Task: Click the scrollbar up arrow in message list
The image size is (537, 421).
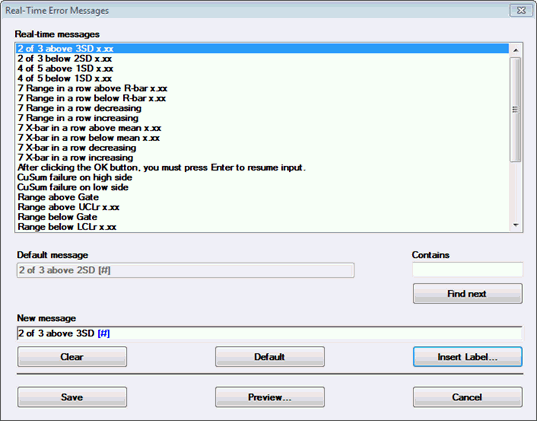Action: pyautogui.click(x=516, y=50)
